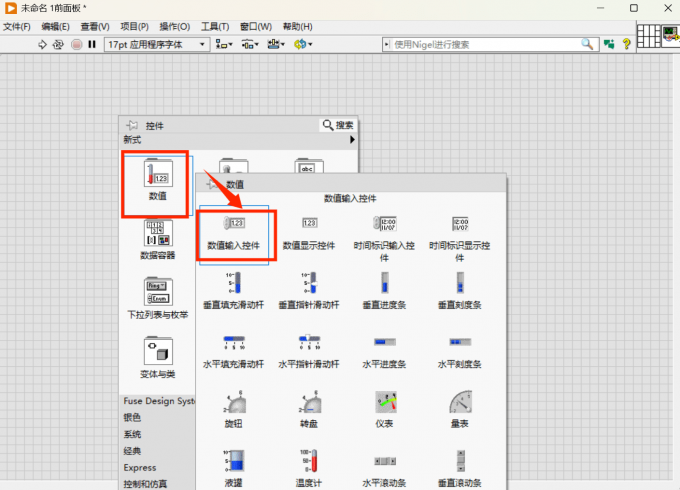Select the 温度计 thermometer control
Screen dimensions: 680x490
[x=309, y=468]
